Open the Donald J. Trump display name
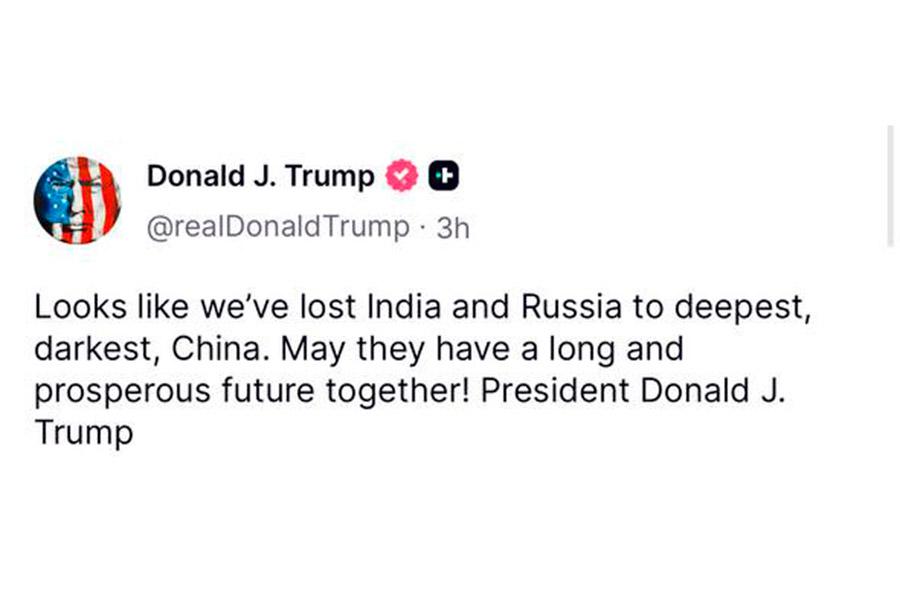The image size is (900, 600). [261, 177]
